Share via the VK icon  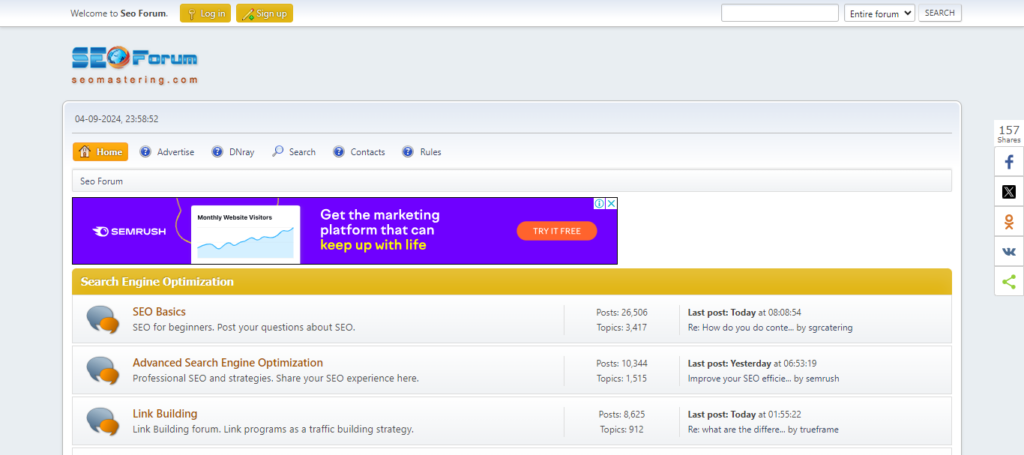pos(1008,252)
